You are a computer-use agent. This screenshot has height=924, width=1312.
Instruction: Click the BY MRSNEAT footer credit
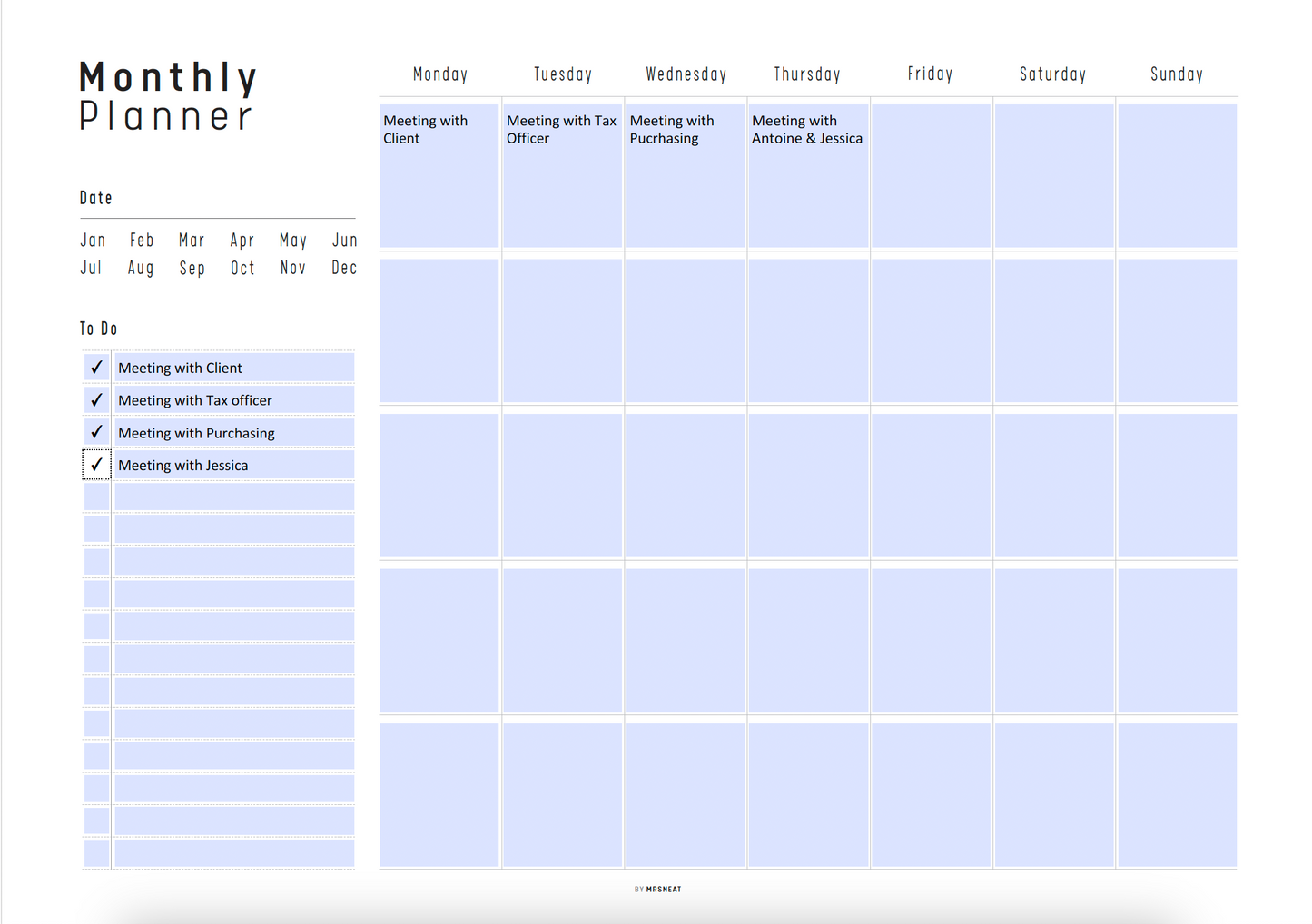point(657,890)
